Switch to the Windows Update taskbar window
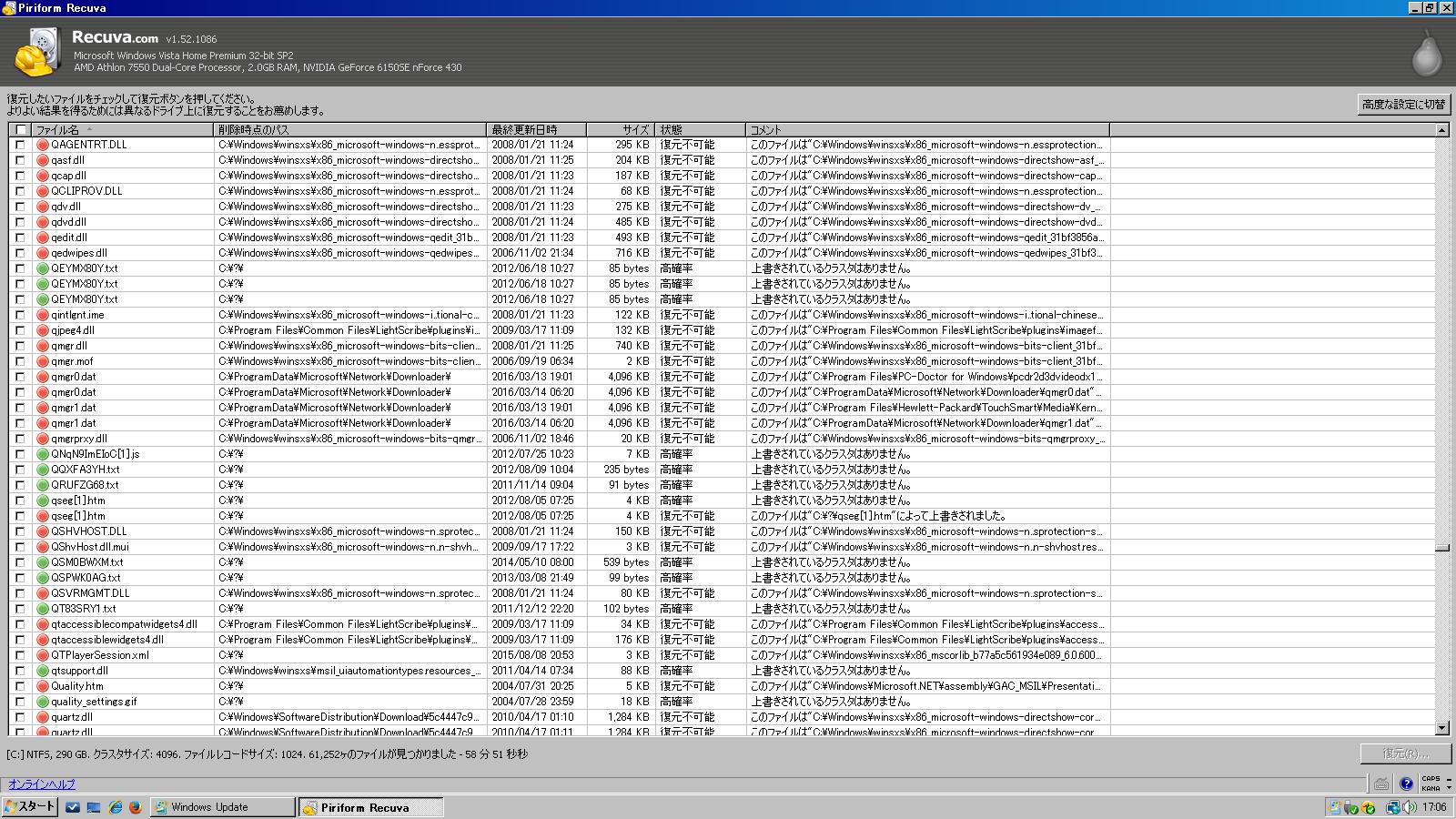This screenshot has height=819, width=1456. (222, 807)
